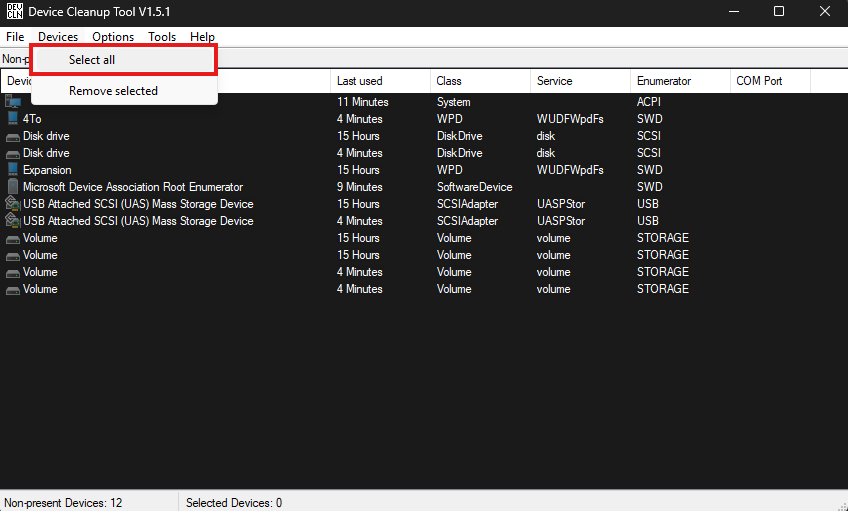
Task: Open the Tools menu
Action: [162, 37]
